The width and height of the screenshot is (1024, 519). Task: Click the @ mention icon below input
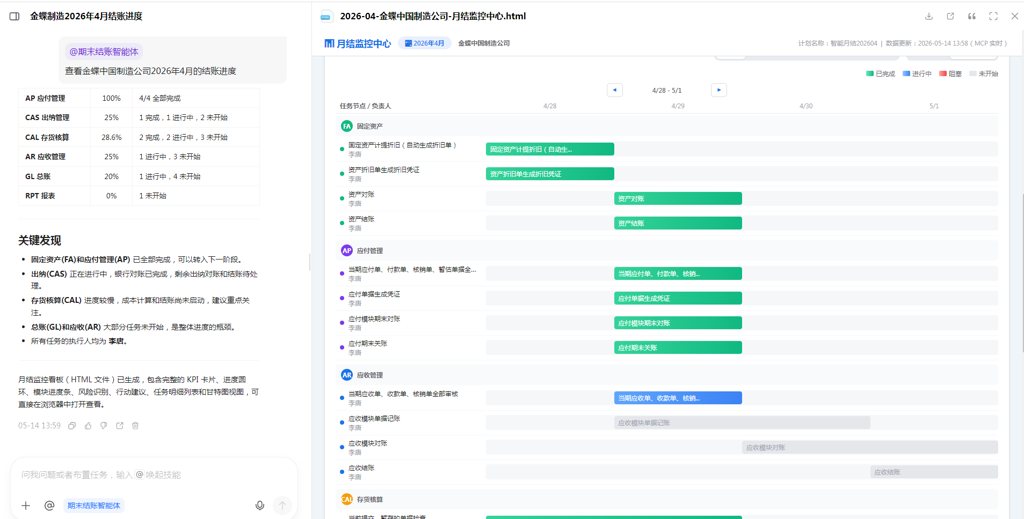[49, 505]
